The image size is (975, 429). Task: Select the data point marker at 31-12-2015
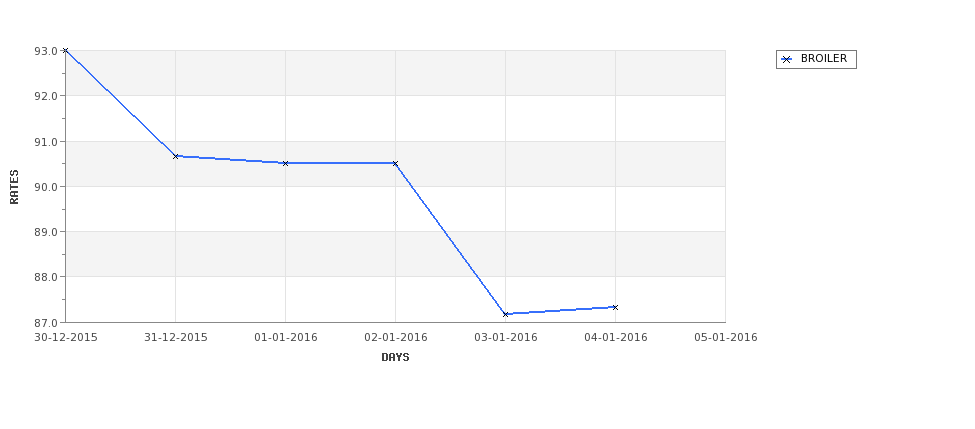(175, 156)
